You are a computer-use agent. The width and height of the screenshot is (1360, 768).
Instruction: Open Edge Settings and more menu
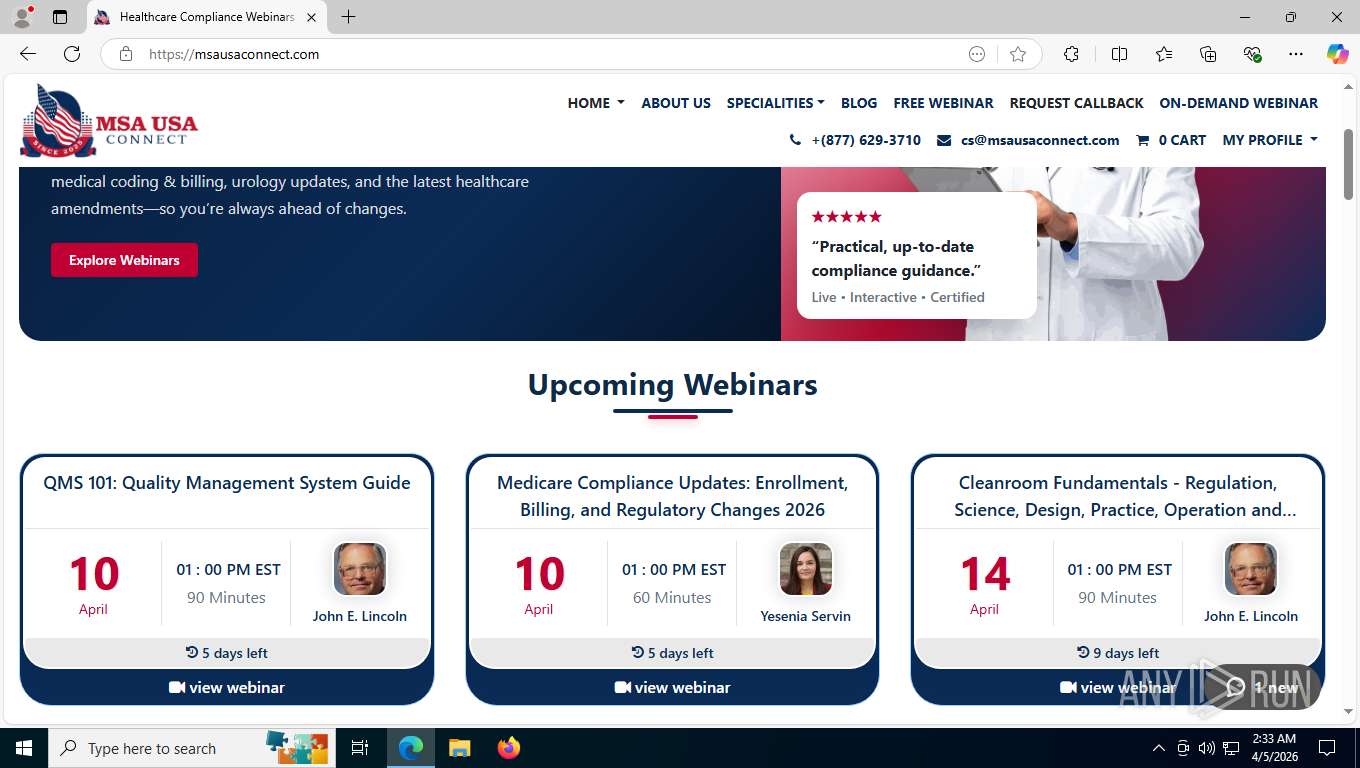[1296, 54]
